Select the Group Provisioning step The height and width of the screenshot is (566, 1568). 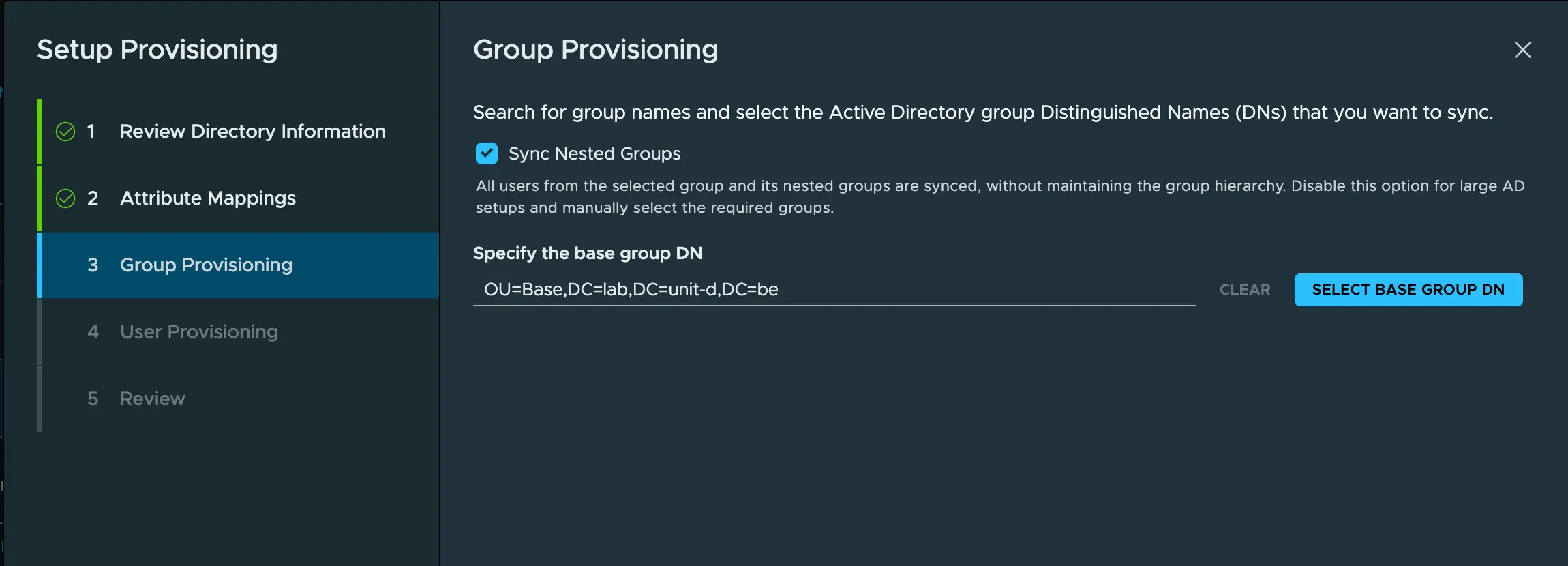pos(206,265)
